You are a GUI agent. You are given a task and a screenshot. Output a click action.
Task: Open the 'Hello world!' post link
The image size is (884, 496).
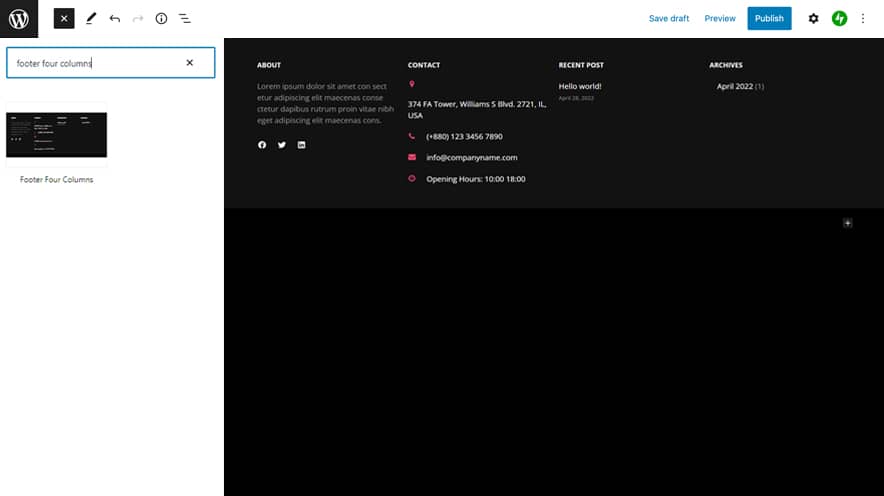click(580, 86)
